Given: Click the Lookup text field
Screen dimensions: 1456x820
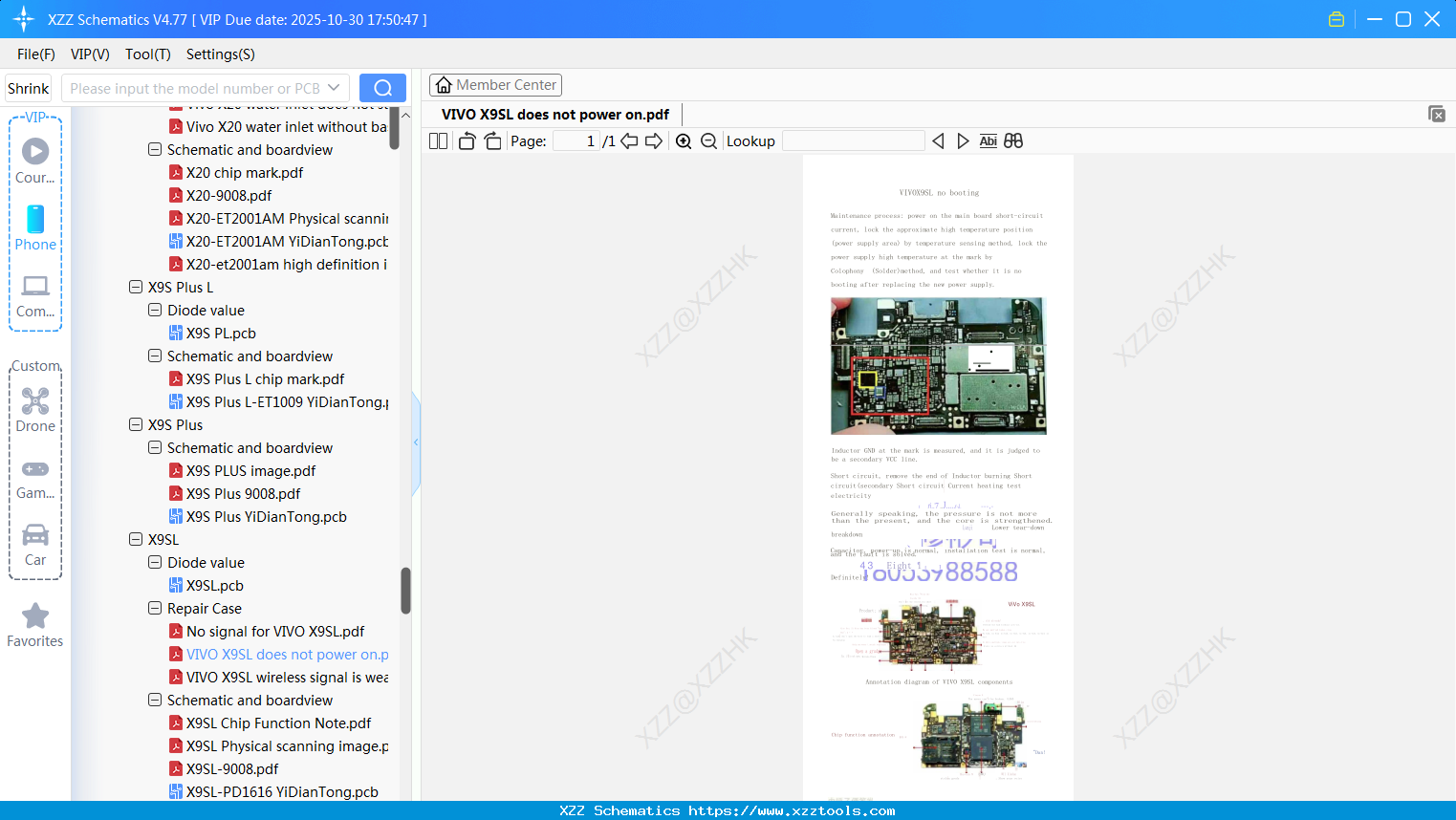Looking at the screenshot, I should pos(854,140).
